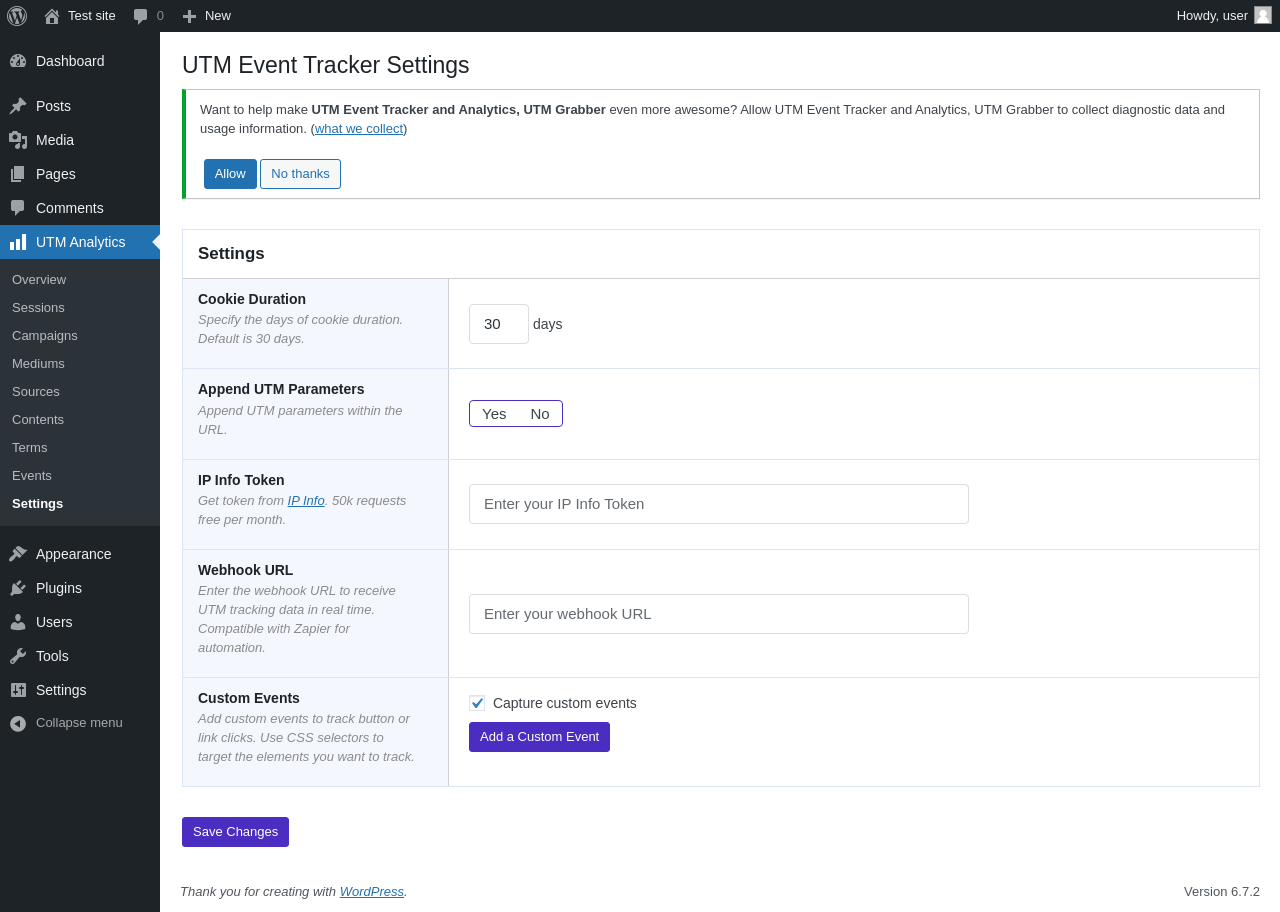Click the UTM Event Tracker Settings heading
The image size is (1280, 912).
[x=325, y=65]
